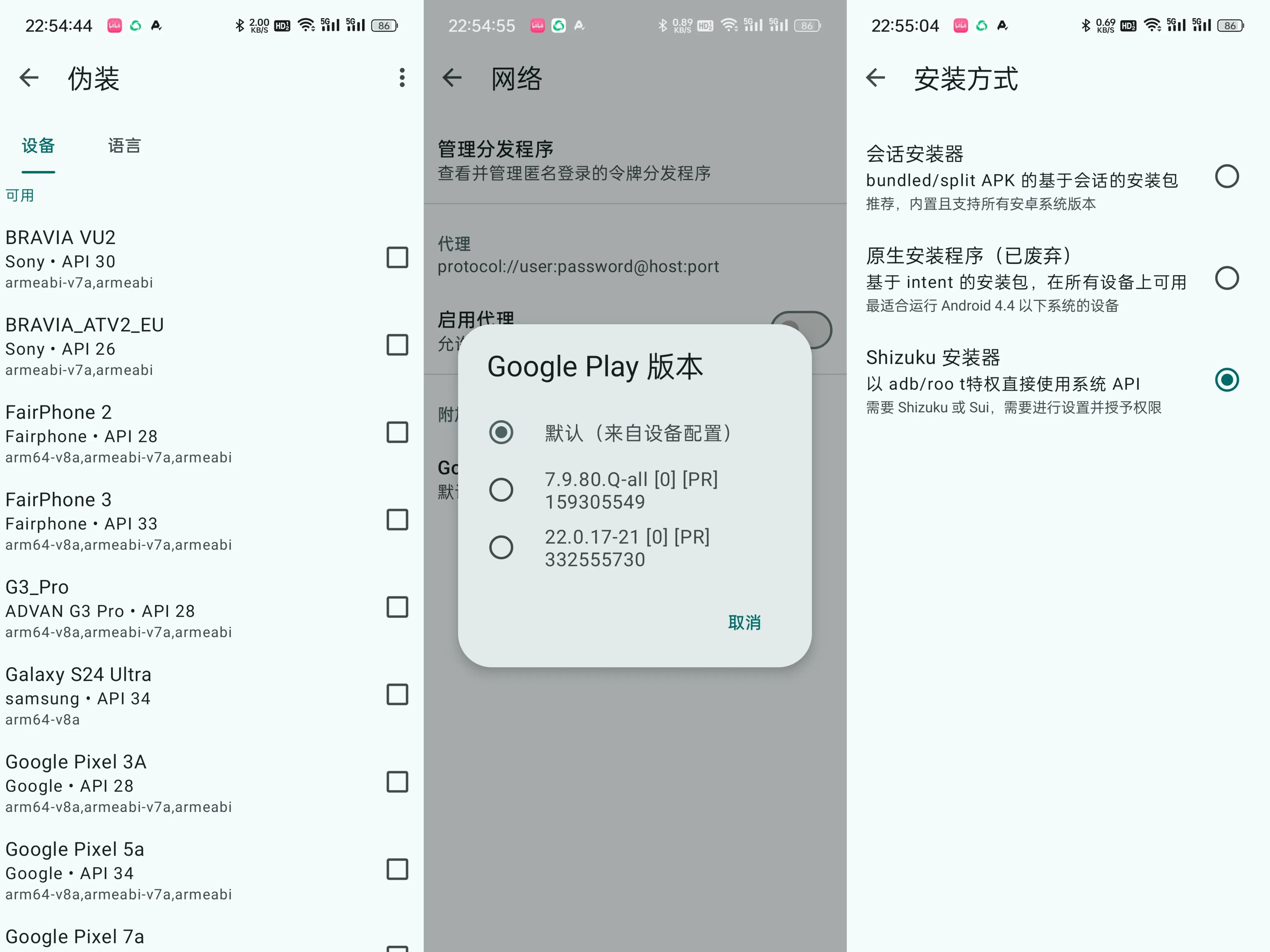Tap the 可用 section header

(20, 196)
